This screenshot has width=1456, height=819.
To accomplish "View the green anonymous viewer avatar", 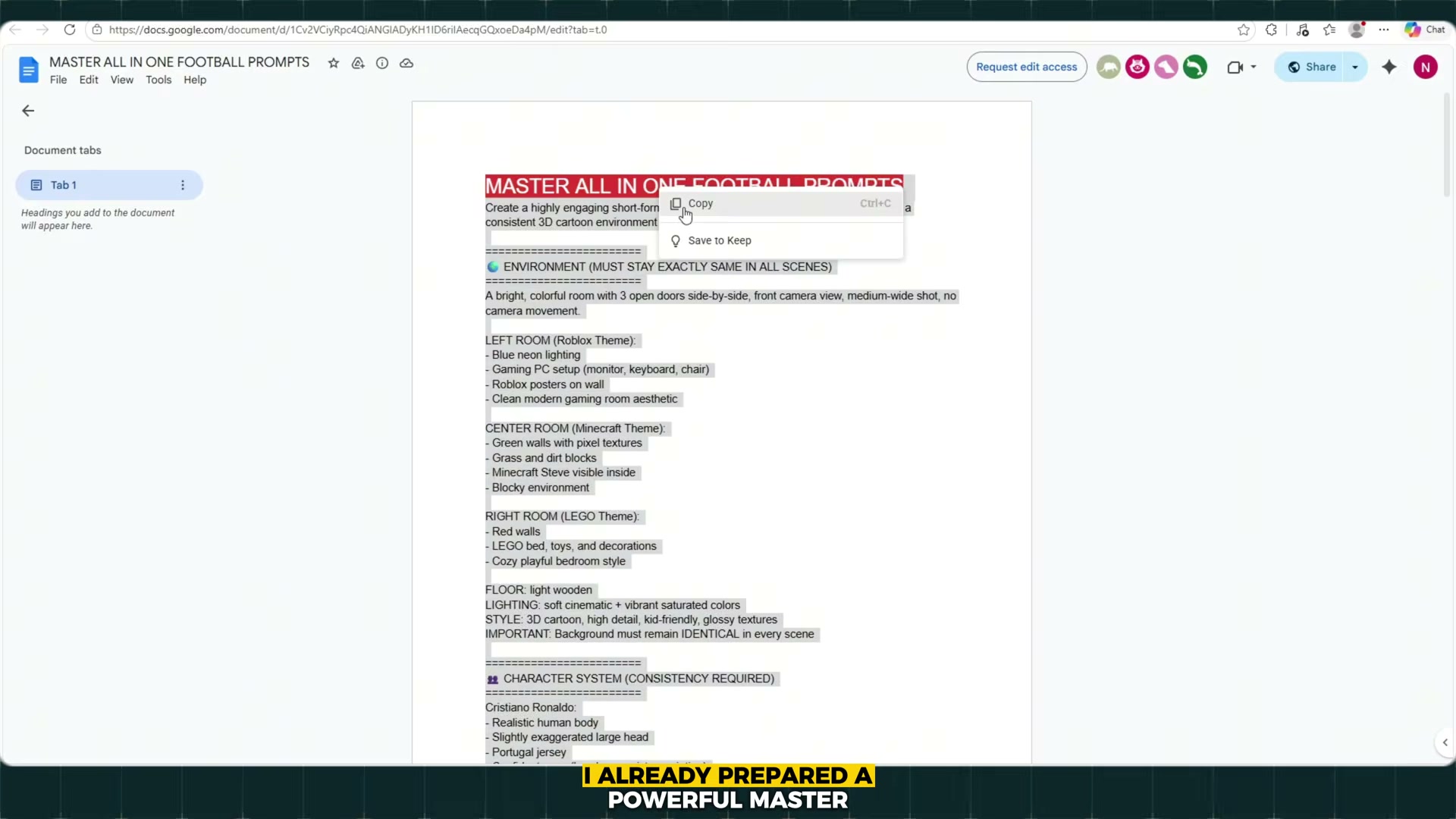I will pyautogui.click(x=1195, y=67).
